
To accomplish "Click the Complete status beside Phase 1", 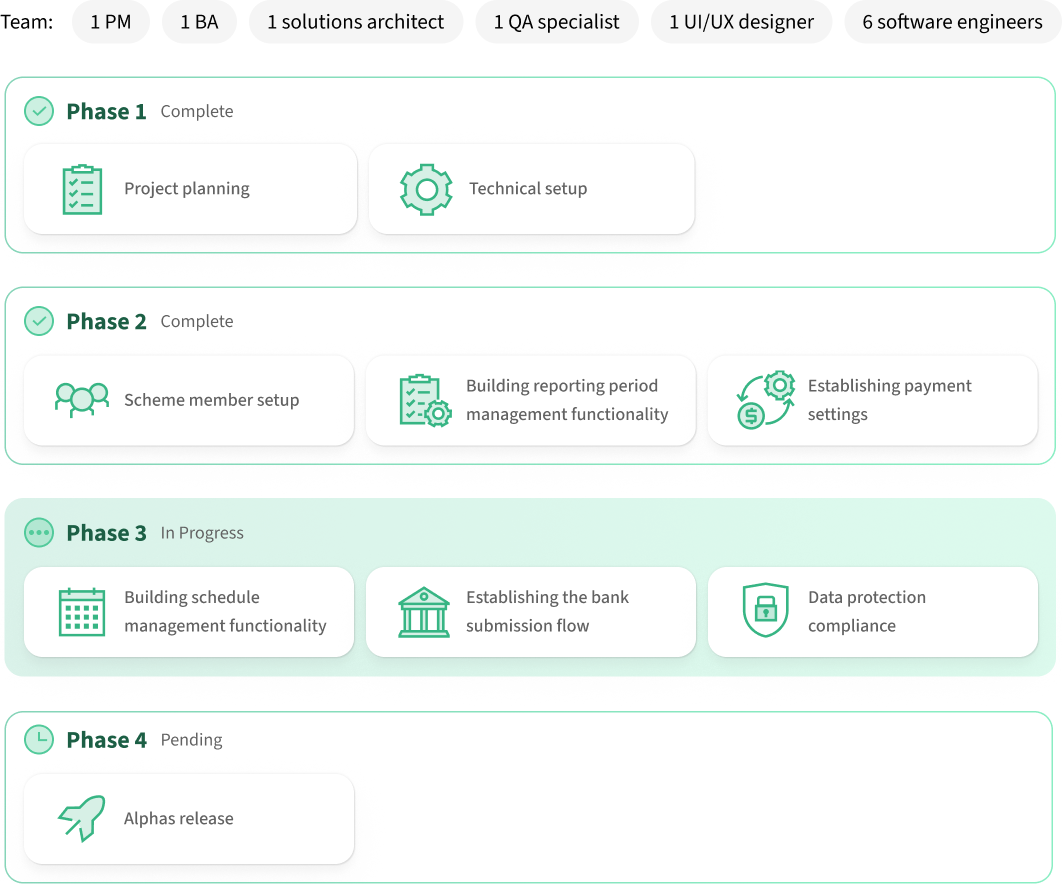I will 197,111.
